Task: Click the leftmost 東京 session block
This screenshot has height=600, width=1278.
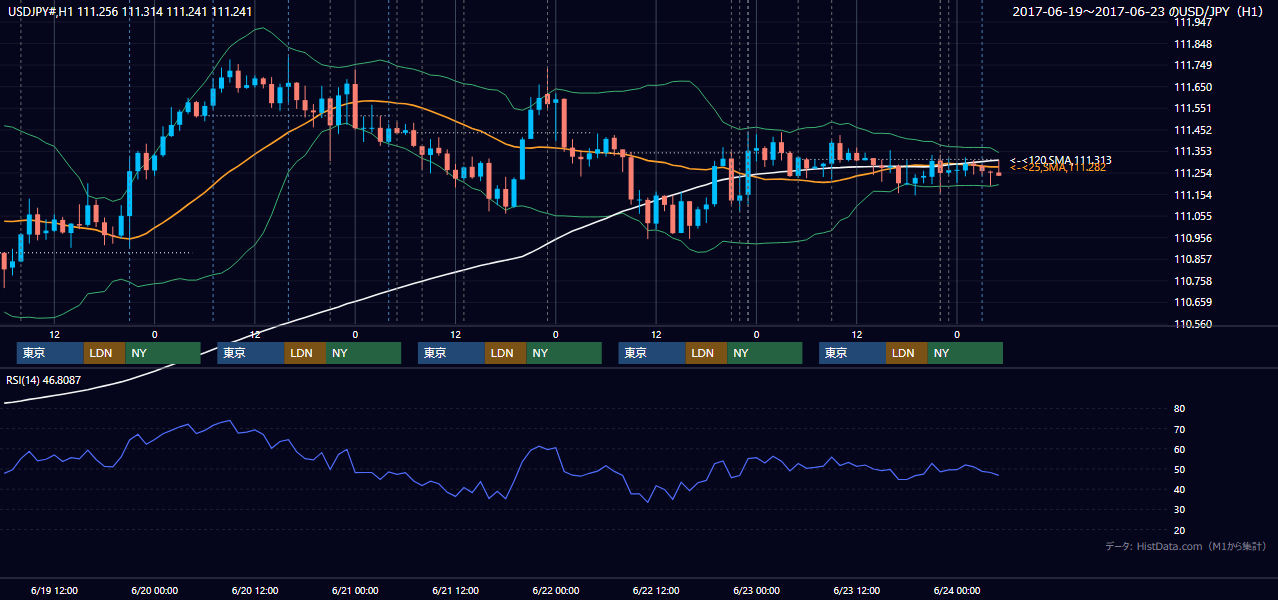Action: [x=50, y=353]
